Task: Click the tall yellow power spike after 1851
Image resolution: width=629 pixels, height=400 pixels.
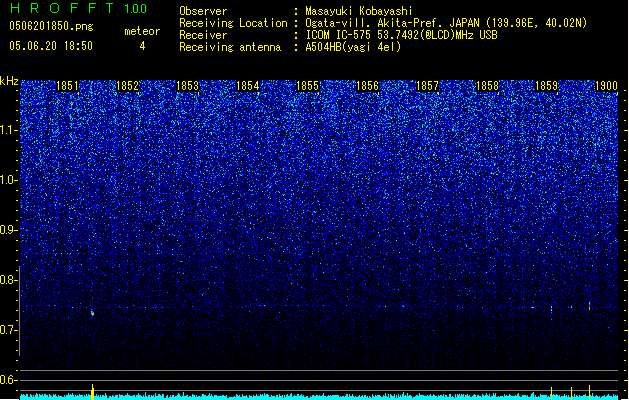Action: tap(93, 392)
